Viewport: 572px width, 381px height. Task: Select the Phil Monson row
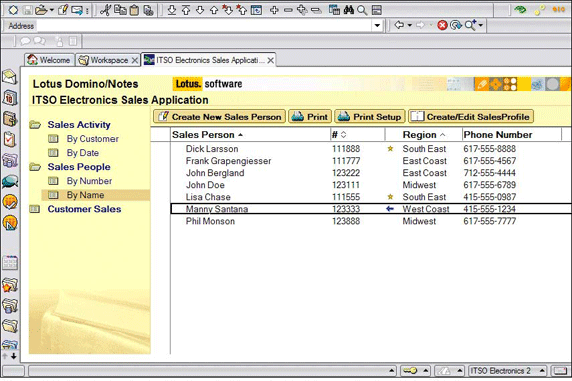(x=371, y=221)
